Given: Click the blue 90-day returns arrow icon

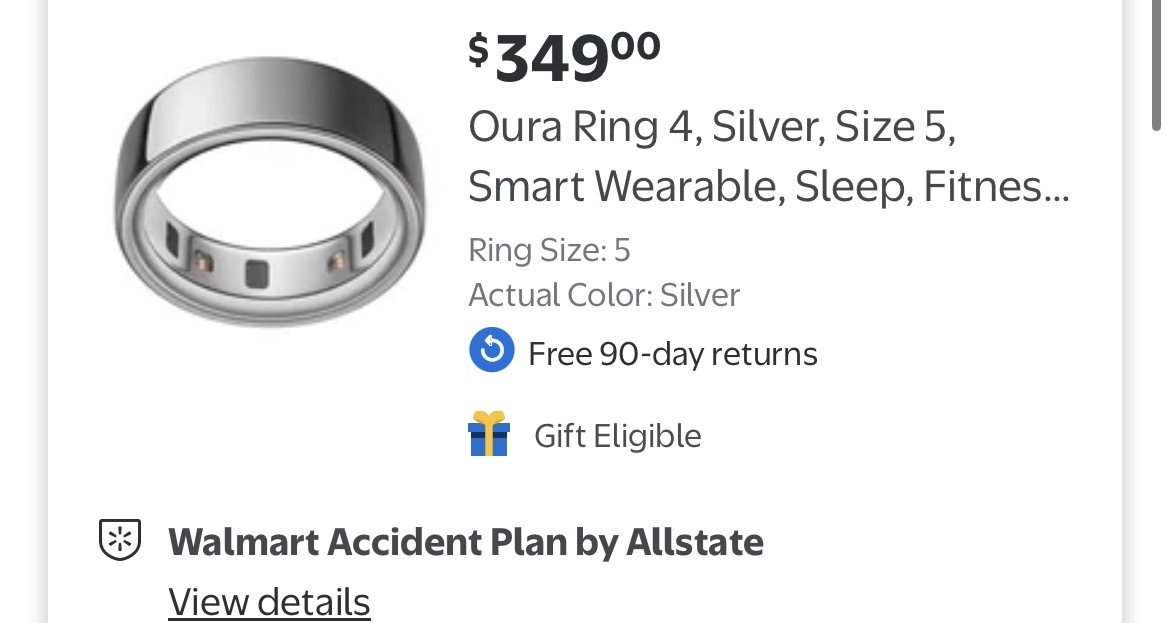Looking at the screenshot, I should pyautogui.click(x=491, y=352).
